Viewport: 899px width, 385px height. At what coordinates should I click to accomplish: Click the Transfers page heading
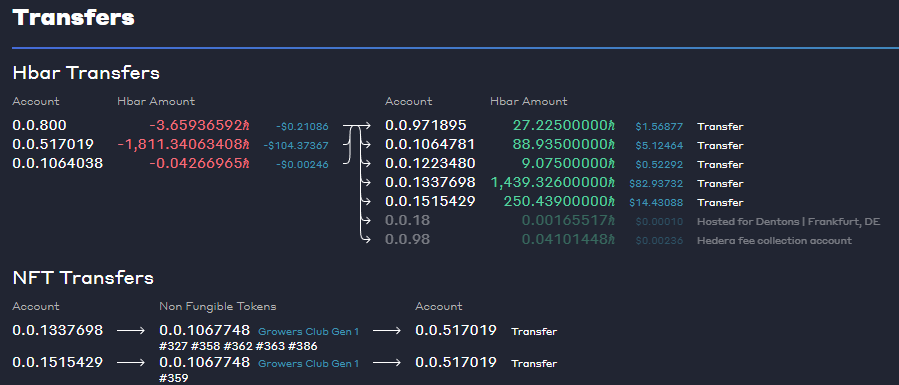click(x=73, y=17)
